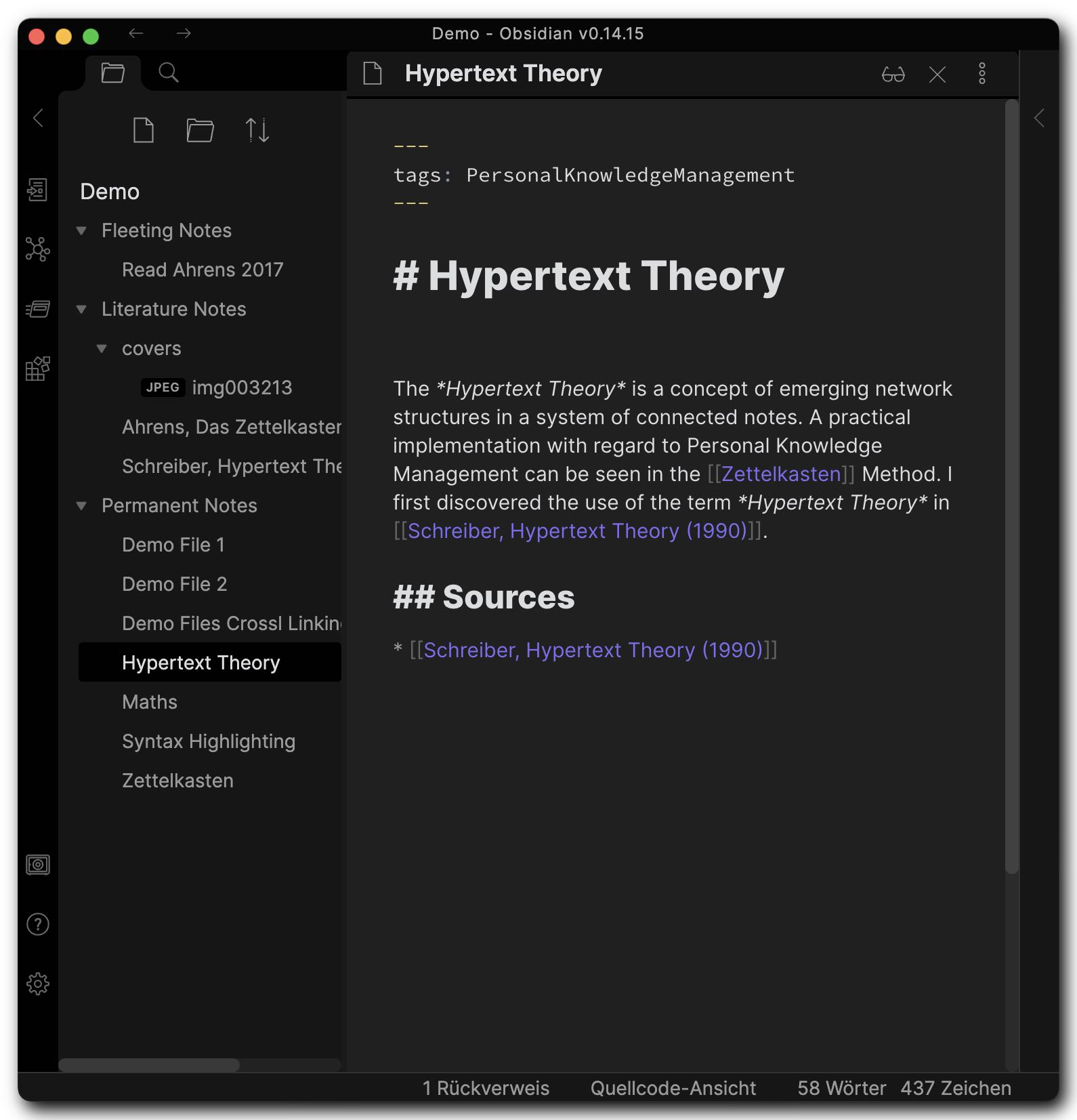Follow the Zettelkasten wiki link

tap(780, 474)
